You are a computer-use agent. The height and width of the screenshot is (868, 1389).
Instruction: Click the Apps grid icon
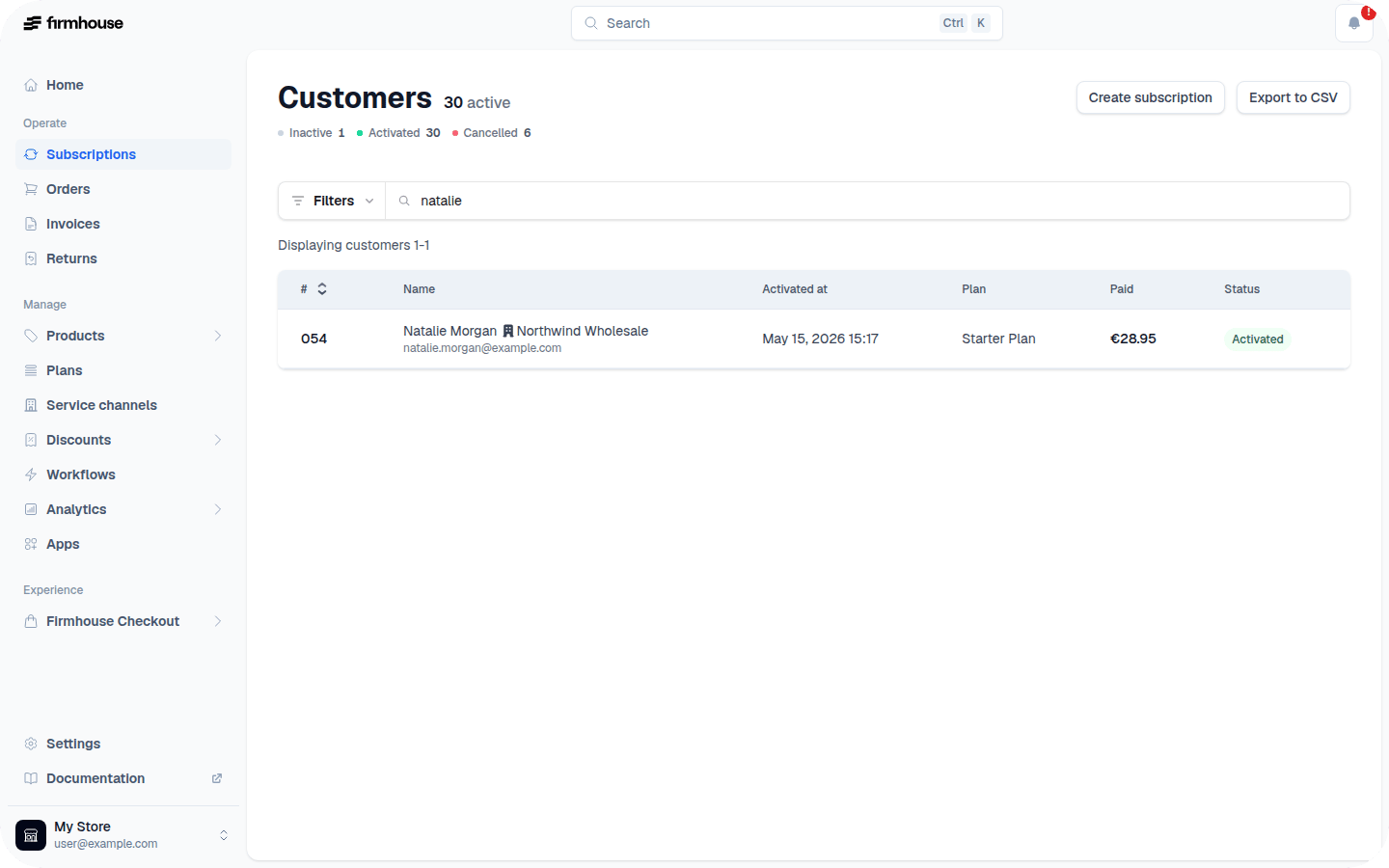tap(31, 544)
